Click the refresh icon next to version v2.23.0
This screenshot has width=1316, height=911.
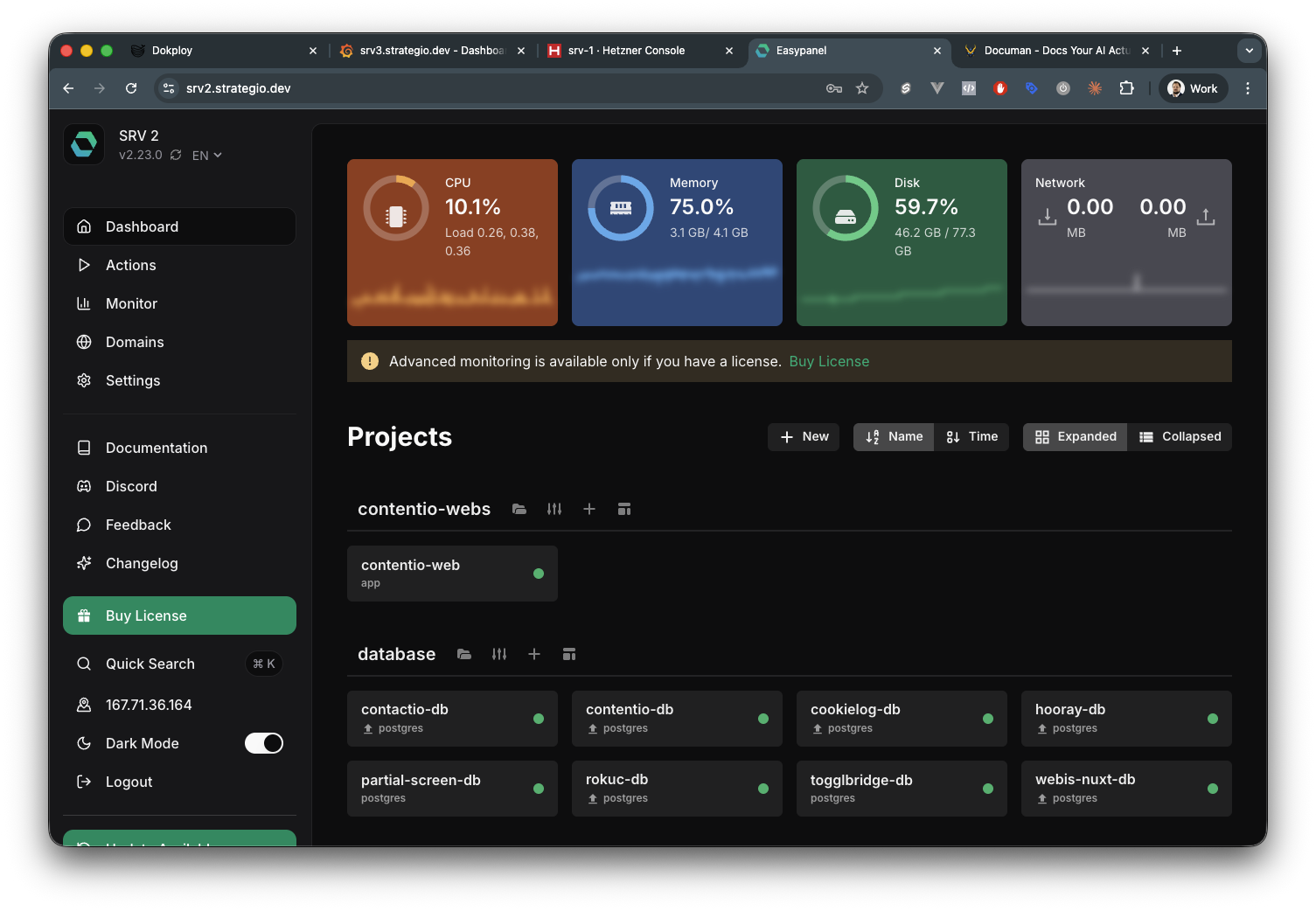pos(176,155)
